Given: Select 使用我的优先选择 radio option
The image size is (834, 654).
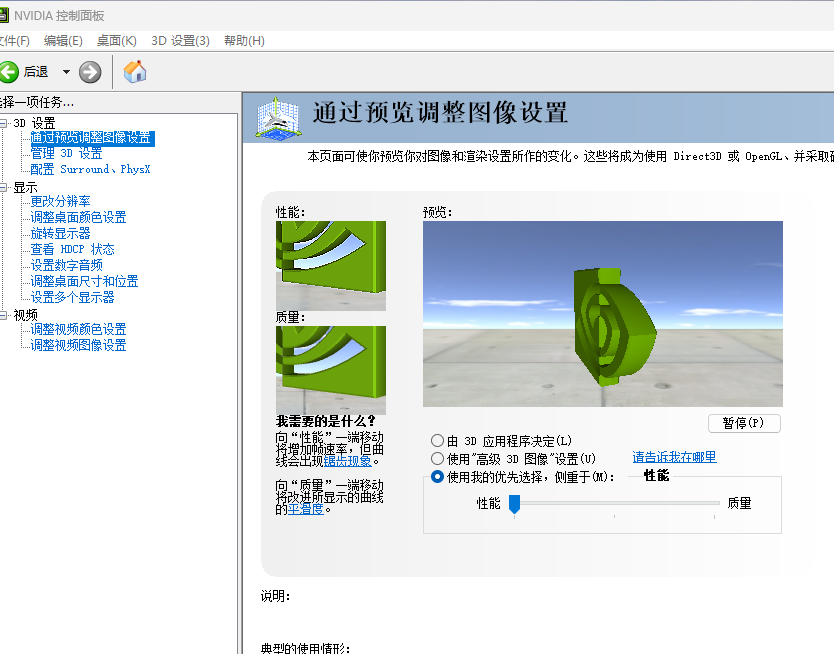Looking at the screenshot, I should pyautogui.click(x=437, y=476).
